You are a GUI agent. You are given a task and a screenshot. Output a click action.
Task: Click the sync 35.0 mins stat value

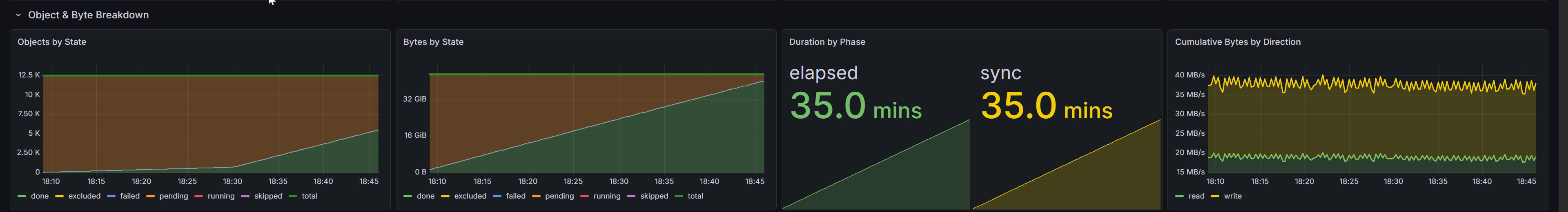(1046, 106)
